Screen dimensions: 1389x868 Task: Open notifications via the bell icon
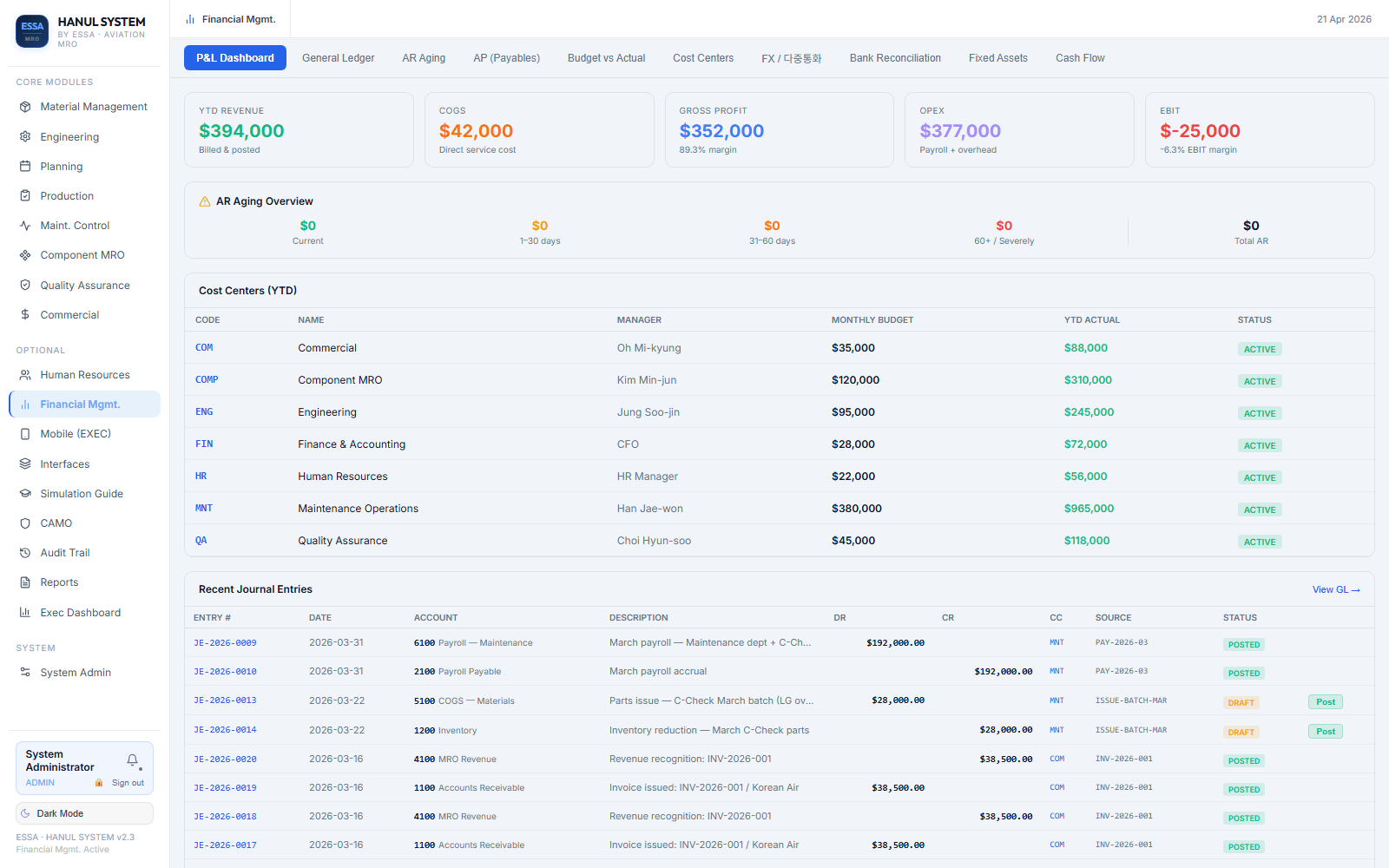tap(133, 760)
